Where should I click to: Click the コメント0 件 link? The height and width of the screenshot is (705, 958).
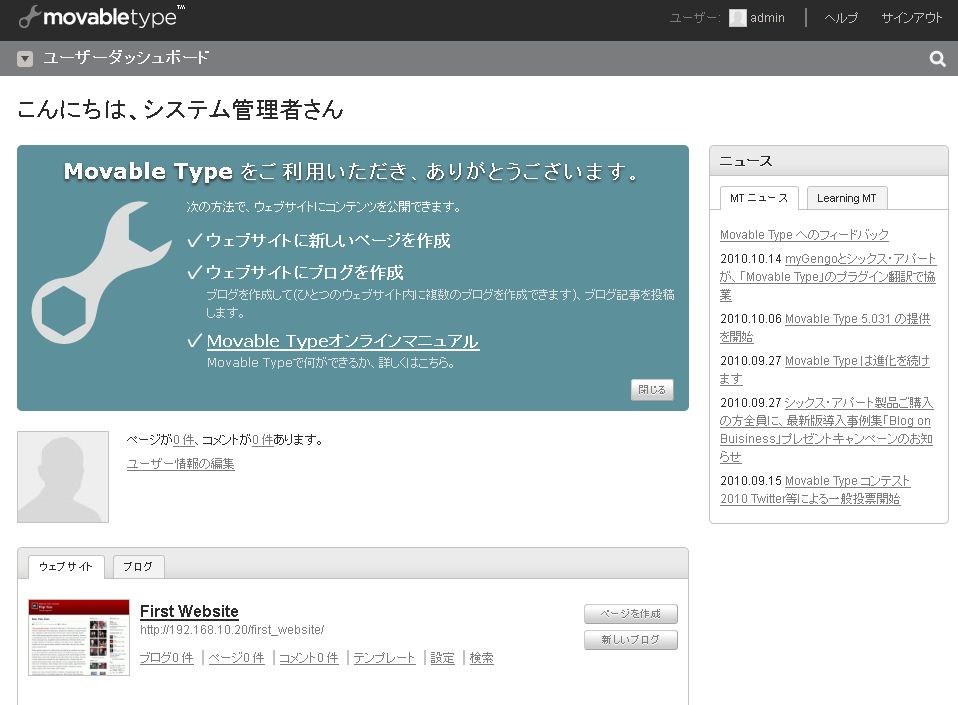[x=309, y=658]
